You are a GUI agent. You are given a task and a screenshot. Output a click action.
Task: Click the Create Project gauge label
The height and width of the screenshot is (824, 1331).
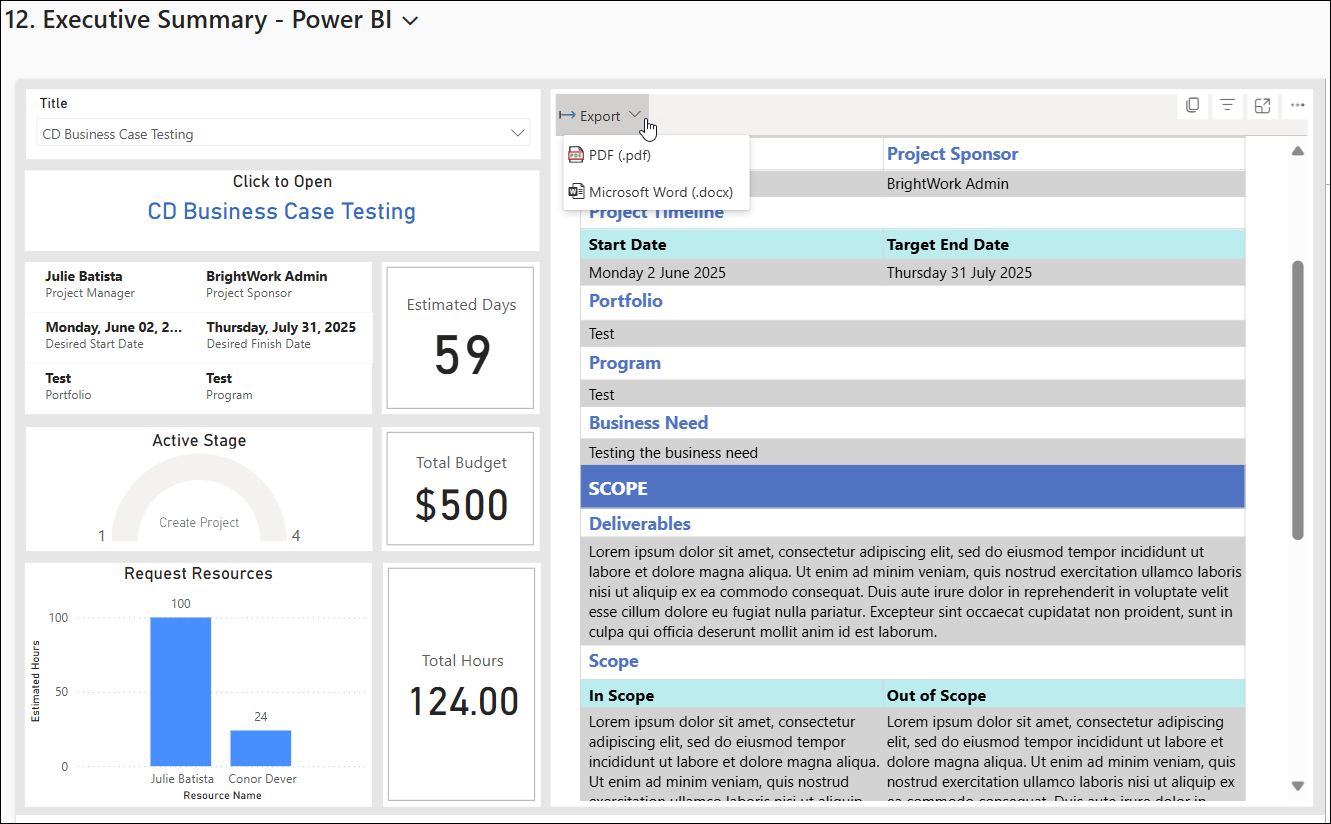(199, 523)
